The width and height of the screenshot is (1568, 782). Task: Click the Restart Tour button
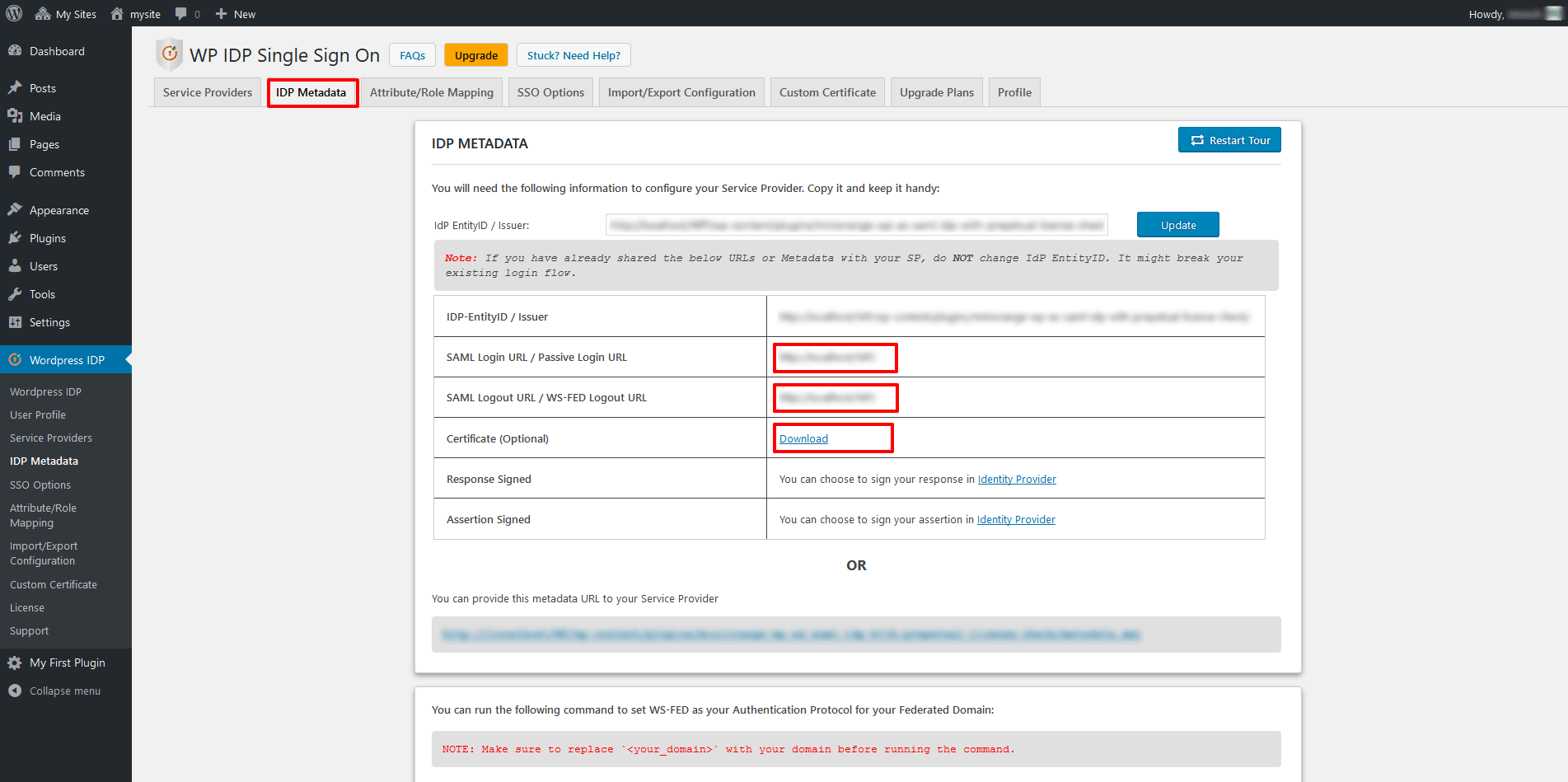click(x=1229, y=140)
